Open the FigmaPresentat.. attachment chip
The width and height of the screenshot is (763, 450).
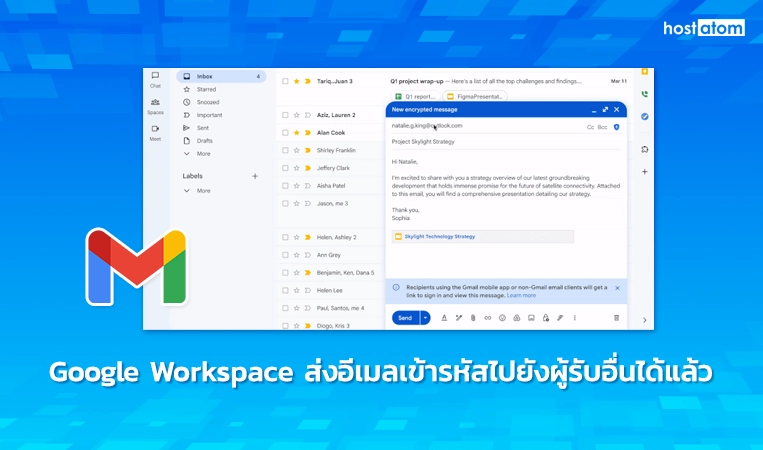[475, 96]
